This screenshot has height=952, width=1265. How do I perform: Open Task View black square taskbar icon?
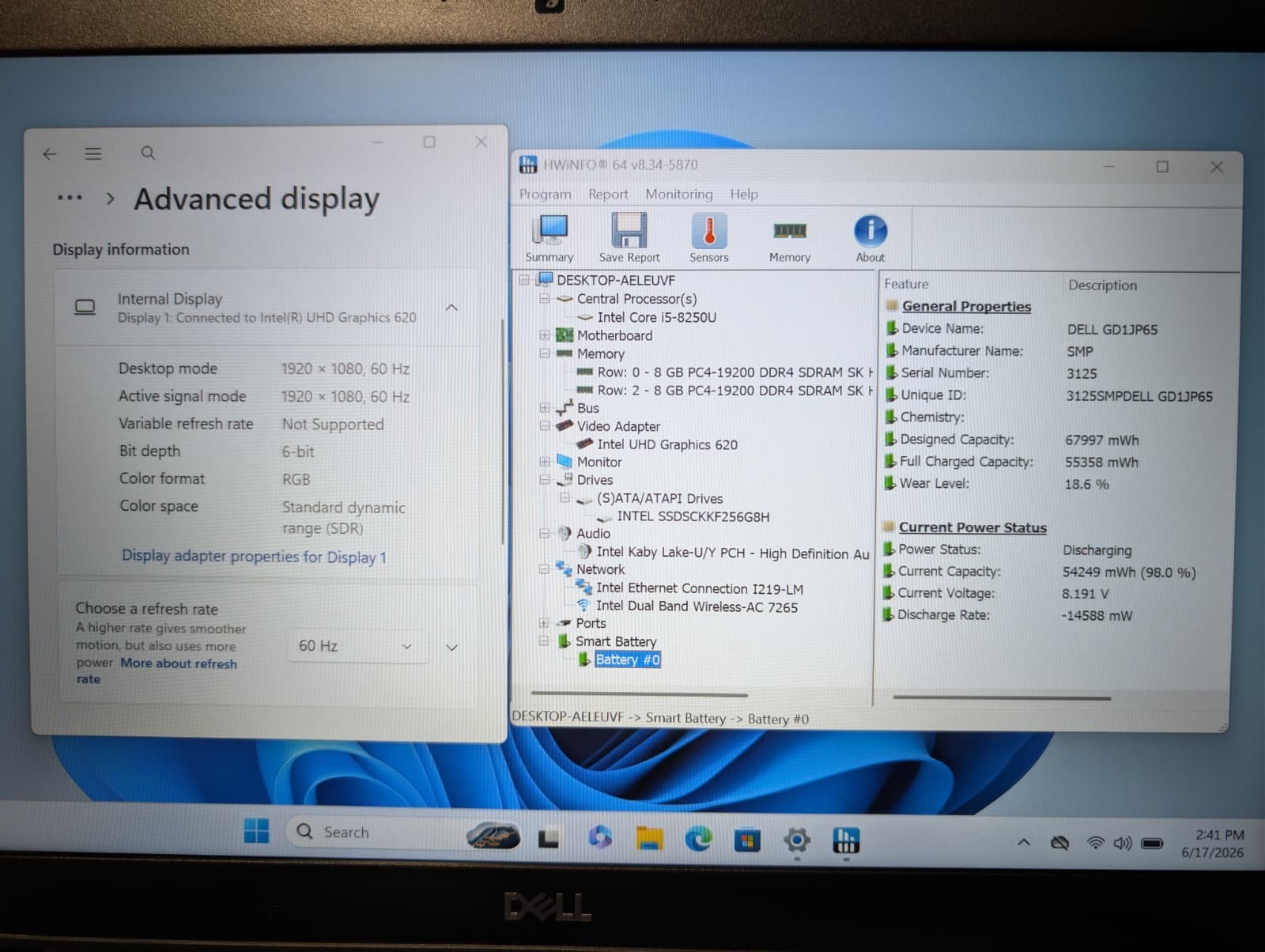point(548,838)
